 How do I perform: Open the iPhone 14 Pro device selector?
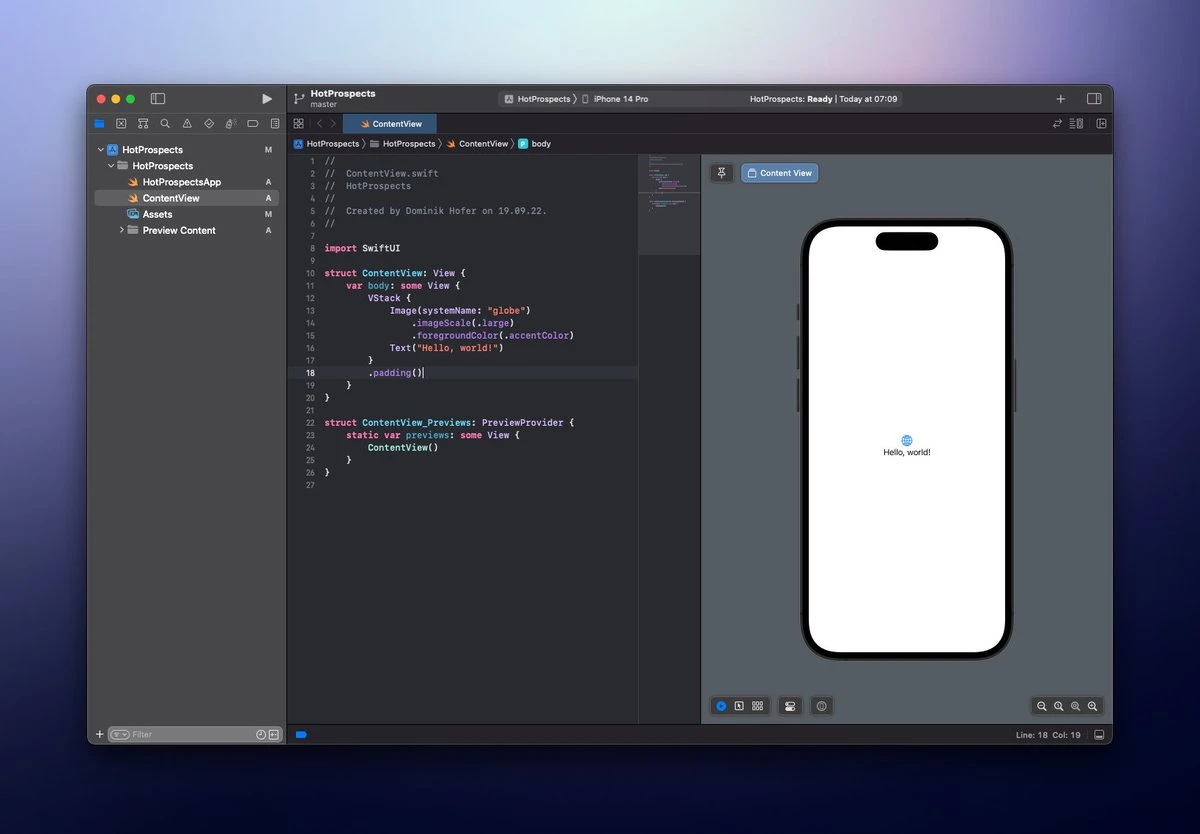[620, 99]
